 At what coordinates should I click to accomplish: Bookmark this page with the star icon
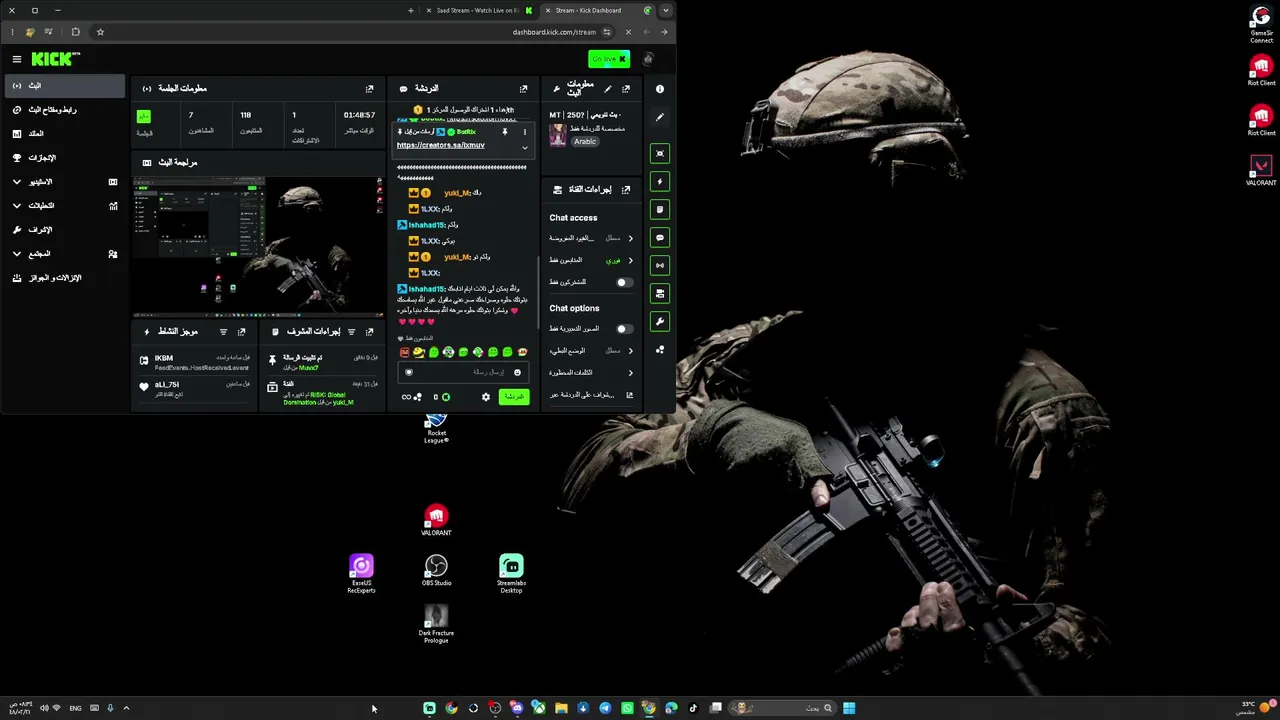coord(100,32)
